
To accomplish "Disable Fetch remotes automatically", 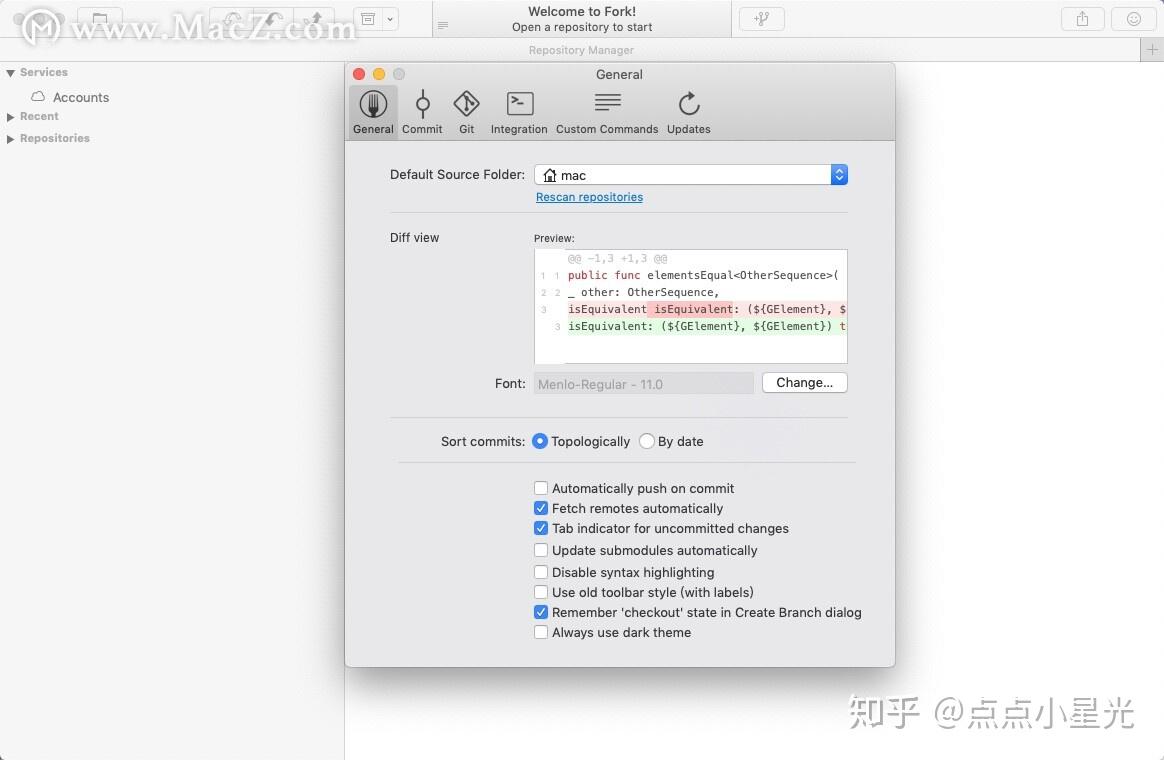I will (541, 508).
